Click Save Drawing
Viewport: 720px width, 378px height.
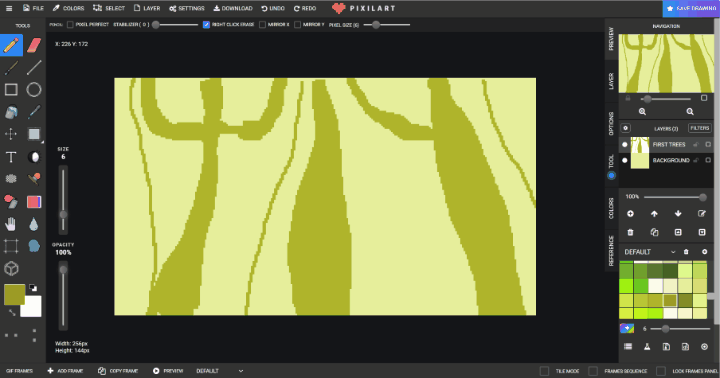(x=691, y=8)
